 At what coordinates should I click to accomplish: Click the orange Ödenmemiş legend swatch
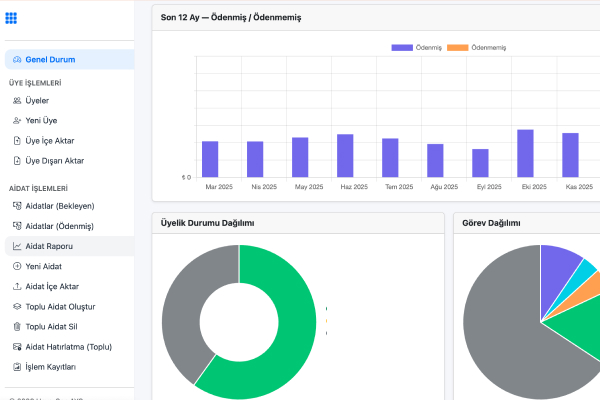coord(457,48)
